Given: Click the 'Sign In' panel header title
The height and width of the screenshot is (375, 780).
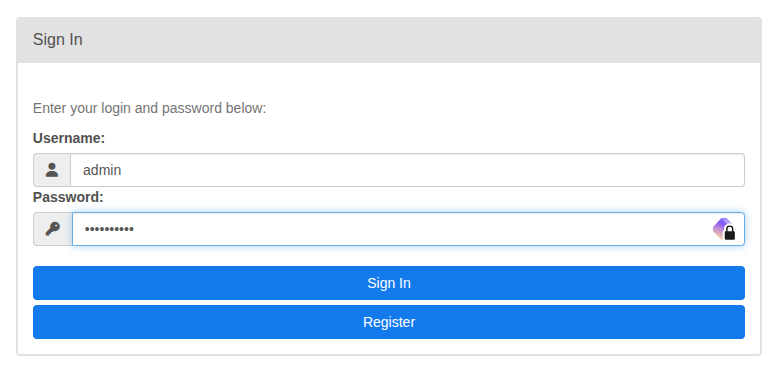Looking at the screenshot, I should (x=58, y=40).
